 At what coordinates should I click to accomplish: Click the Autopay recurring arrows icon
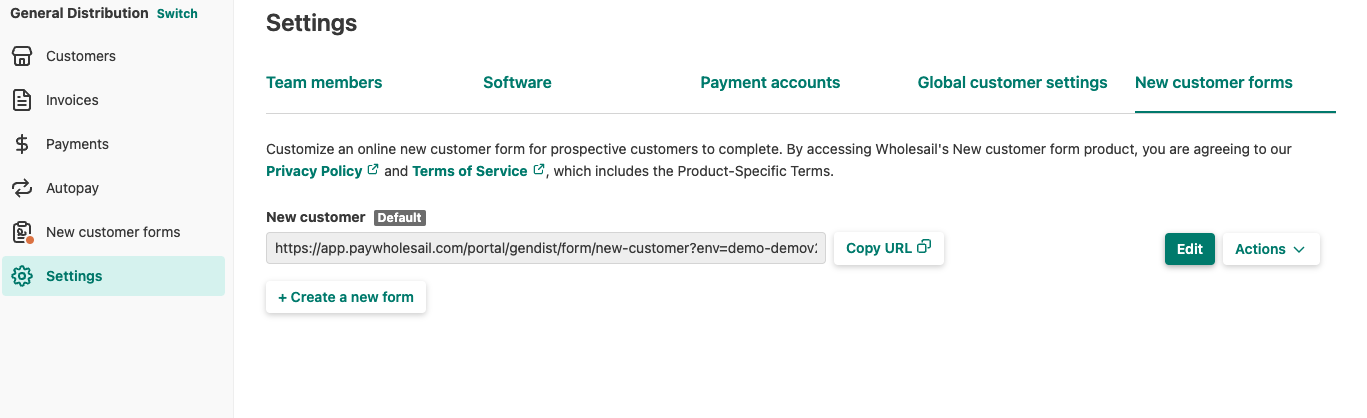pyautogui.click(x=22, y=188)
